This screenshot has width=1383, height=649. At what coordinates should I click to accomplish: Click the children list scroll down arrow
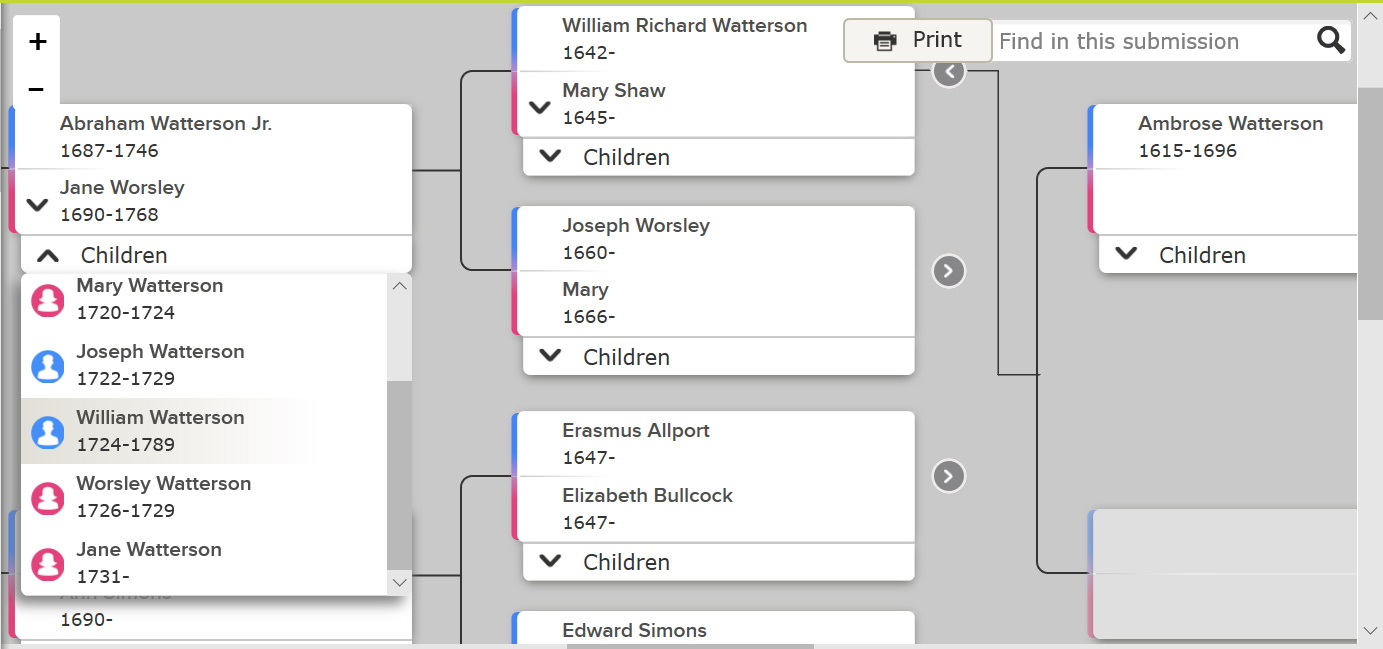coord(399,582)
